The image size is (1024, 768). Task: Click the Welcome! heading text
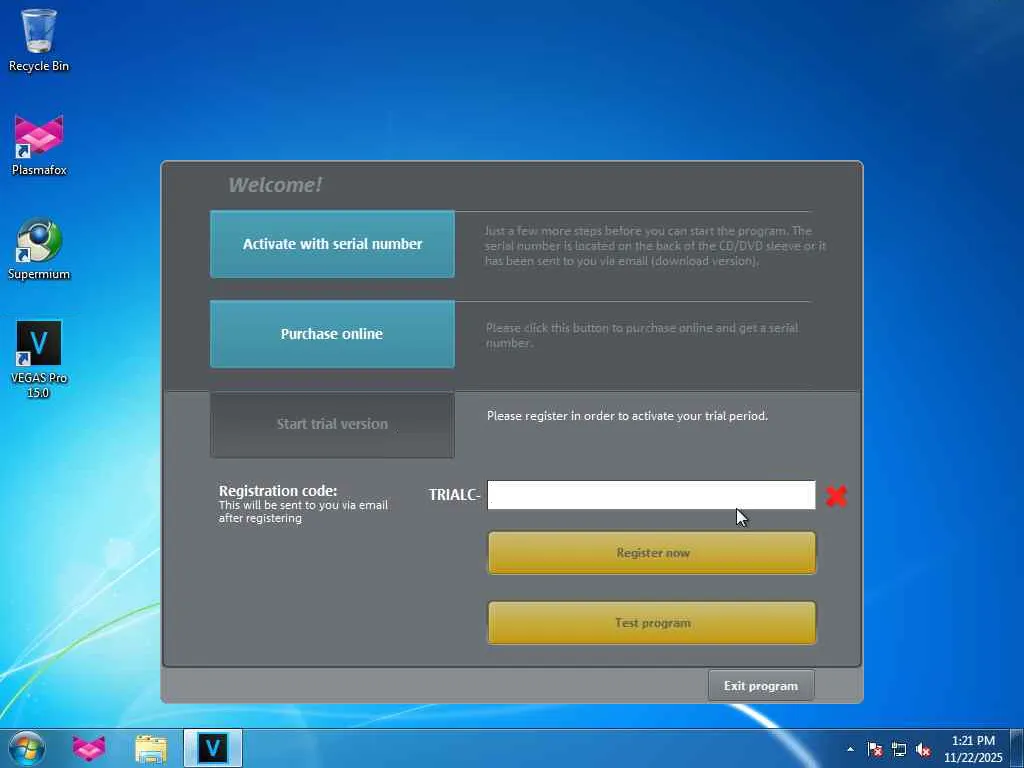275,185
